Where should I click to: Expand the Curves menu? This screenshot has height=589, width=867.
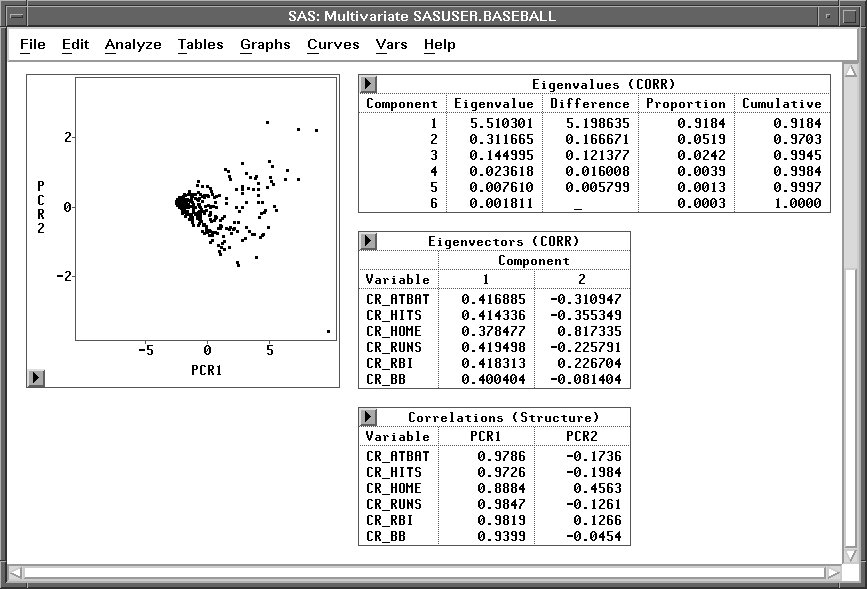(x=333, y=44)
